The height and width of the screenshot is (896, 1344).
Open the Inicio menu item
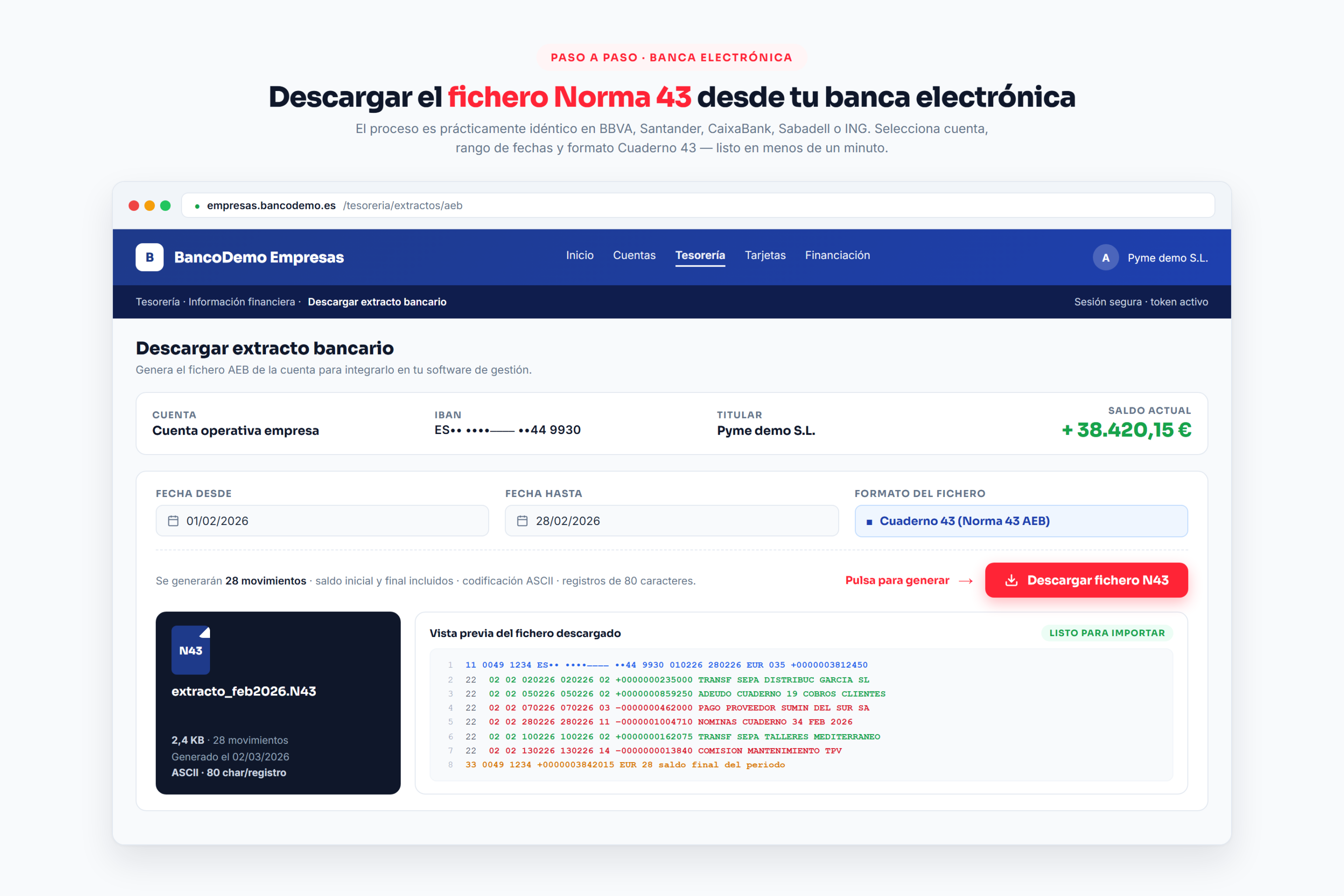[580, 255]
